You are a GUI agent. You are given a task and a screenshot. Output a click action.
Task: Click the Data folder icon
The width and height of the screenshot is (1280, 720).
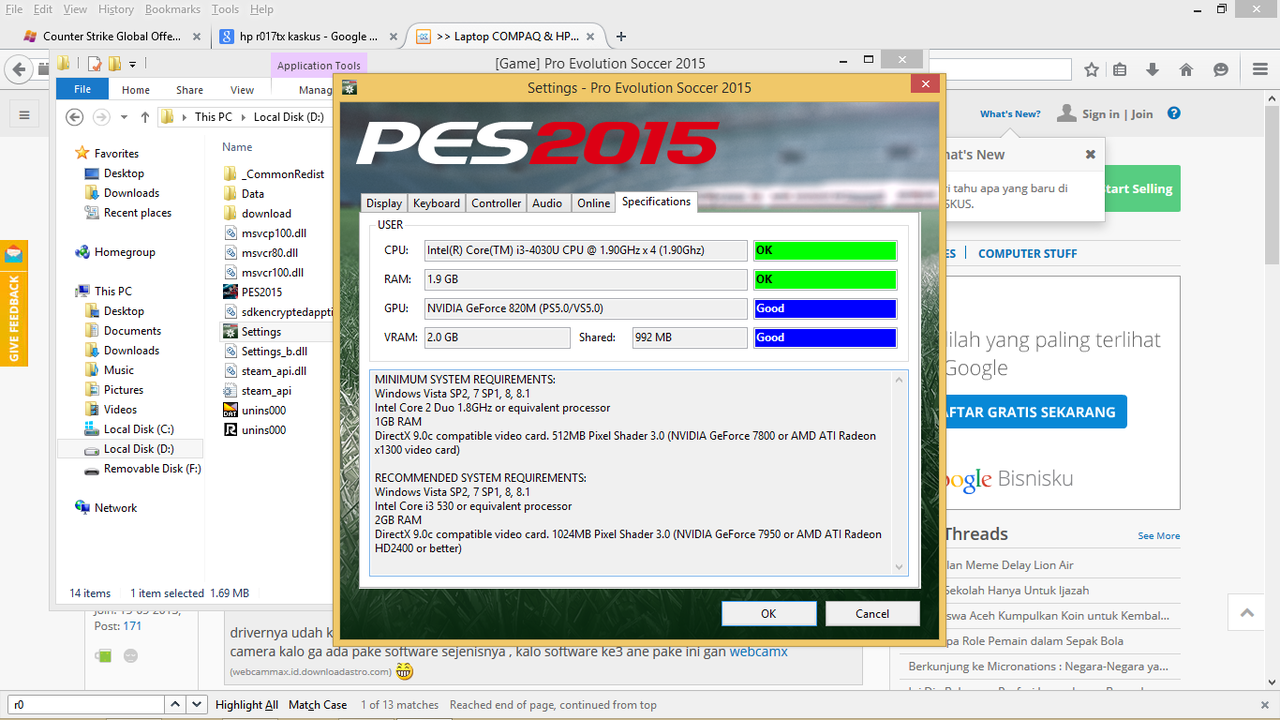point(231,194)
